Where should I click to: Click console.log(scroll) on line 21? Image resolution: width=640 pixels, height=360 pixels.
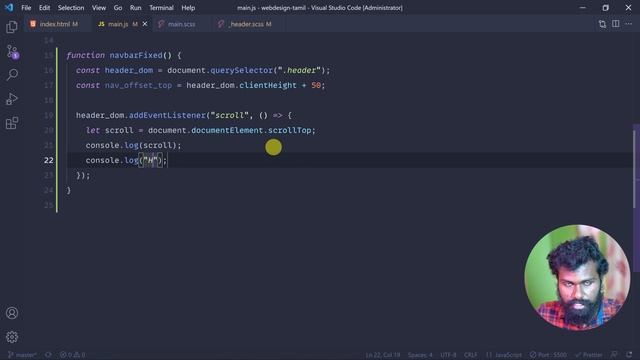pos(133,145)
